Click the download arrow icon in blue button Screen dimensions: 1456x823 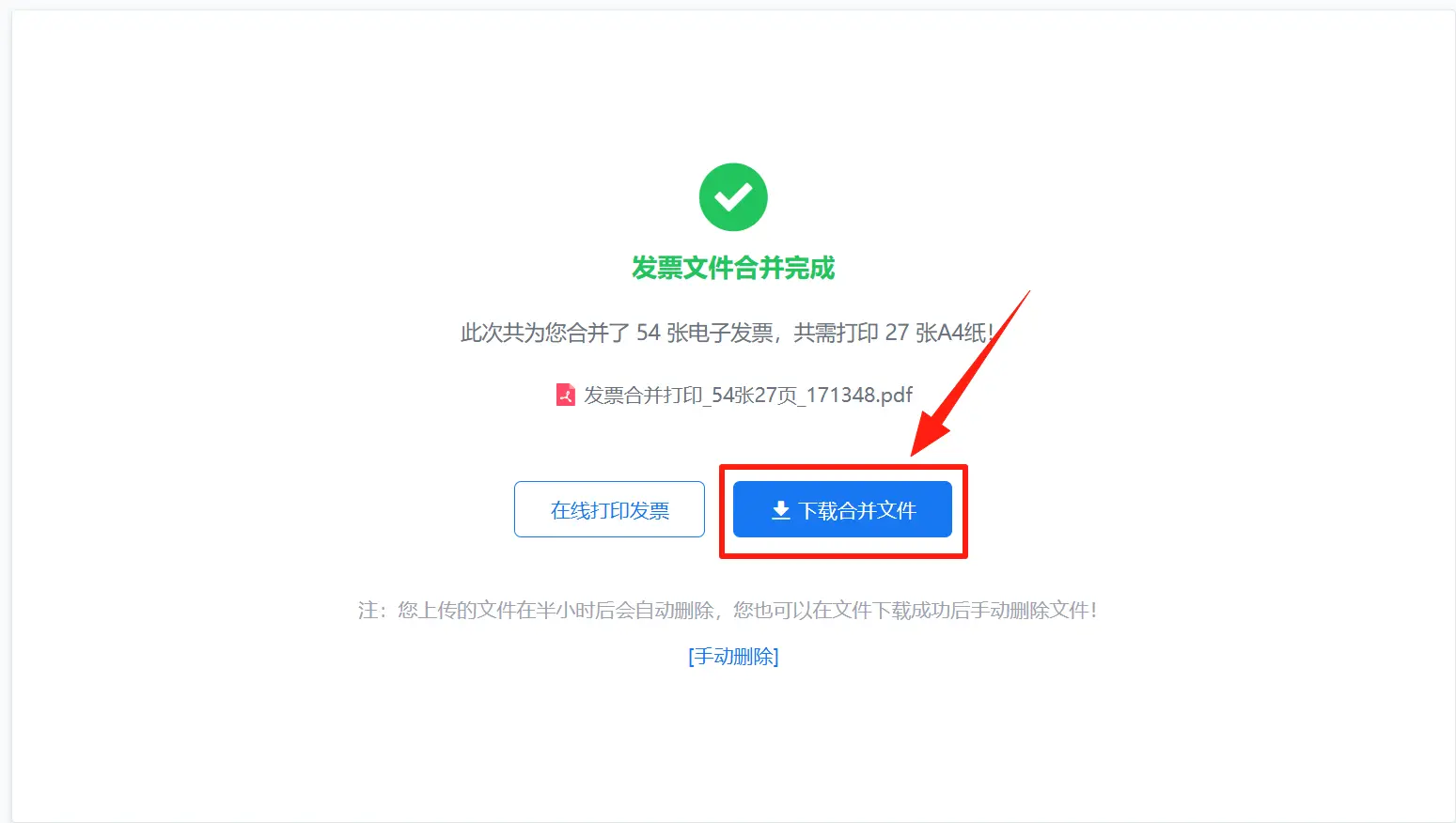tap(780, 510)
